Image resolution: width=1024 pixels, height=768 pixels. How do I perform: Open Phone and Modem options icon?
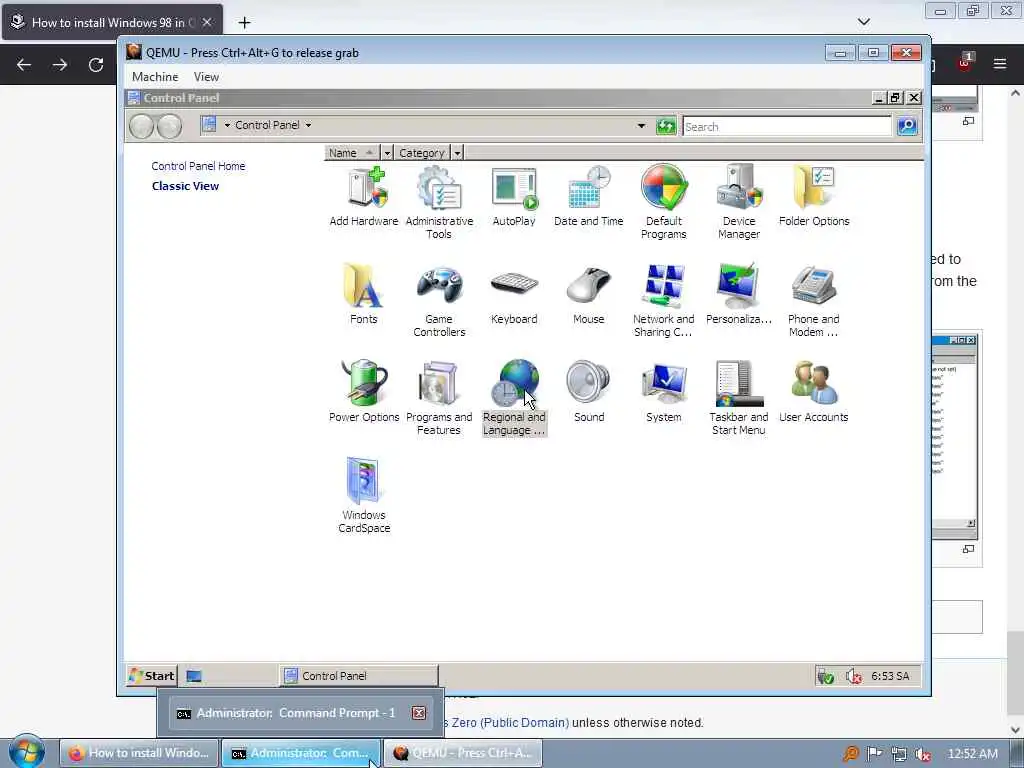pyautogui.click(x=814, y=300)
